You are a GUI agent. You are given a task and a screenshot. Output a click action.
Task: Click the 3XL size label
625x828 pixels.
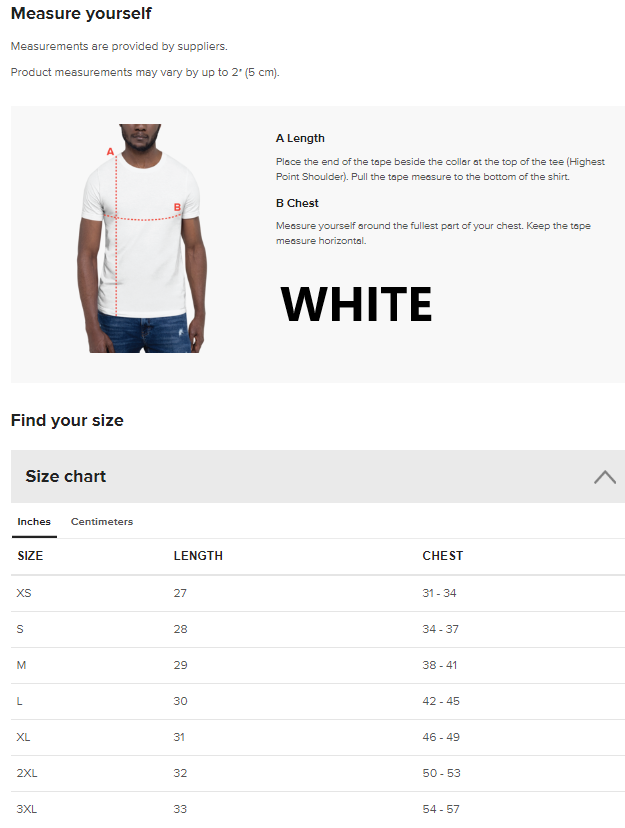point(27,809)
